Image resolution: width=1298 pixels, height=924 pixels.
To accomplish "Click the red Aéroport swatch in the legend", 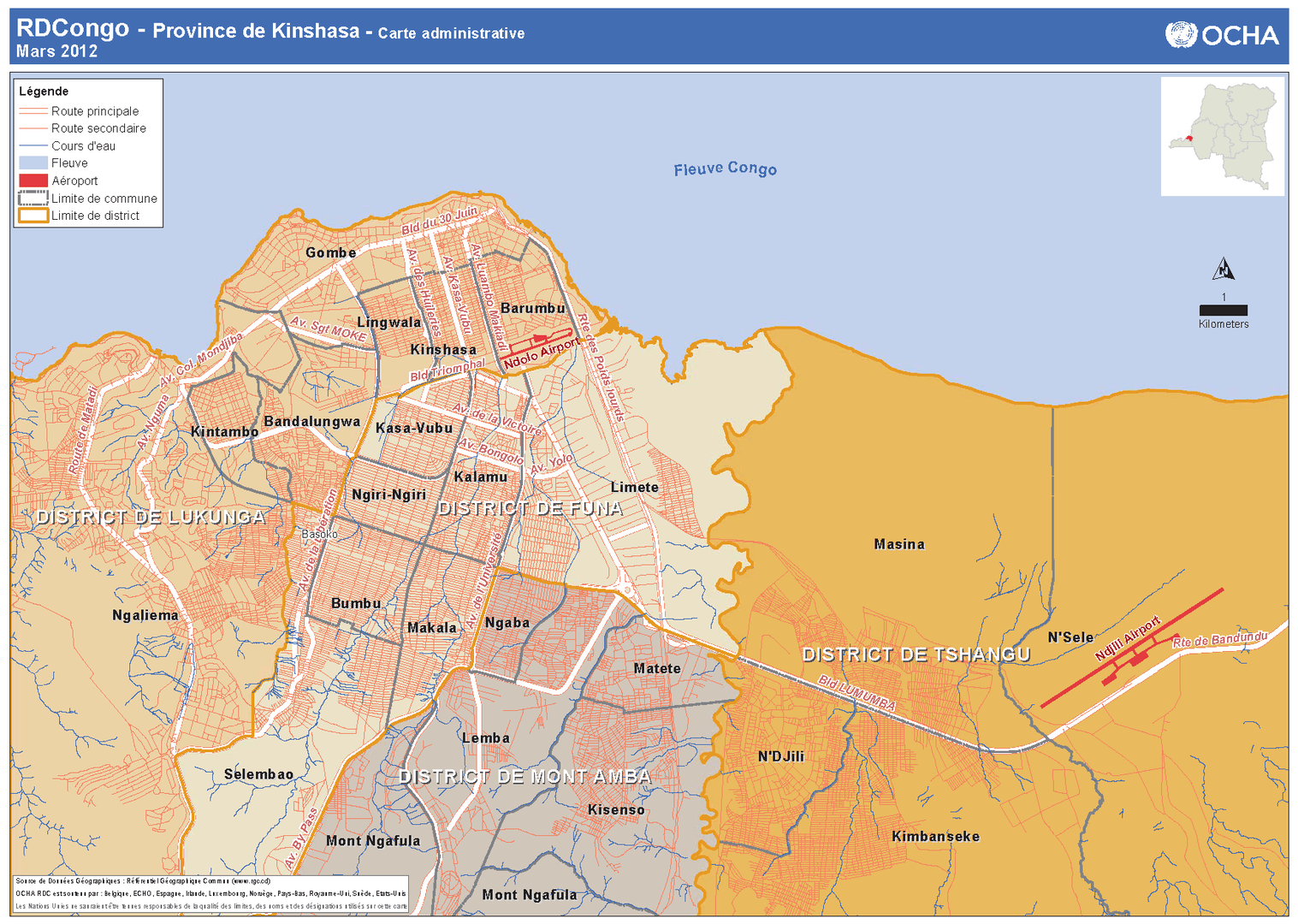I will (33, 181).
